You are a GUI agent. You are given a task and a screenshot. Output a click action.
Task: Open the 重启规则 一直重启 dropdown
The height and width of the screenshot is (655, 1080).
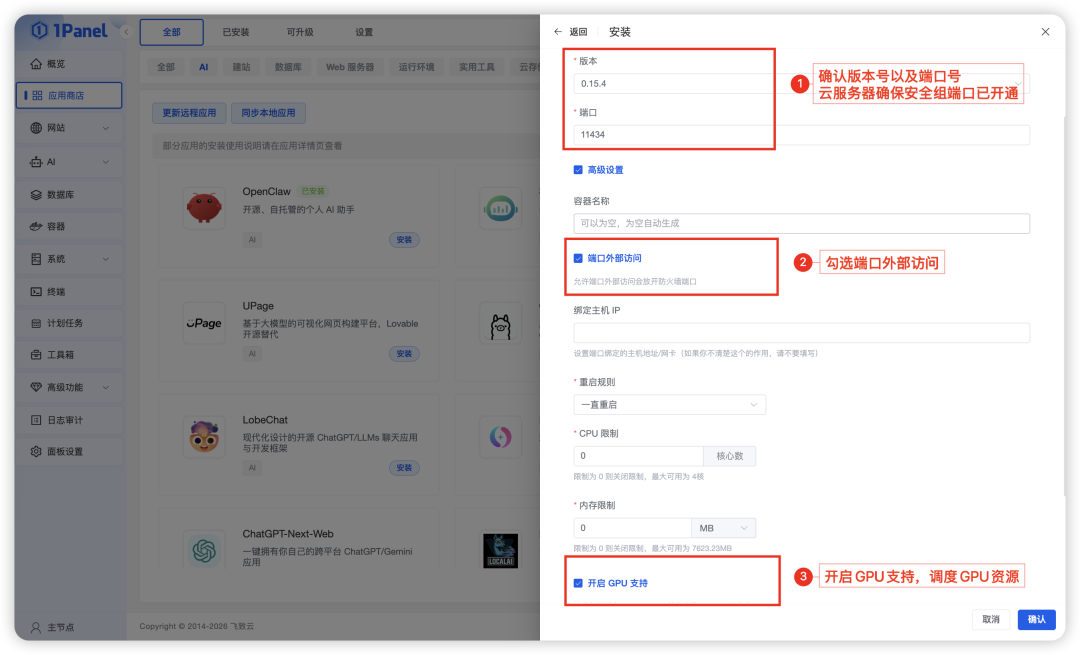(669, 405)
